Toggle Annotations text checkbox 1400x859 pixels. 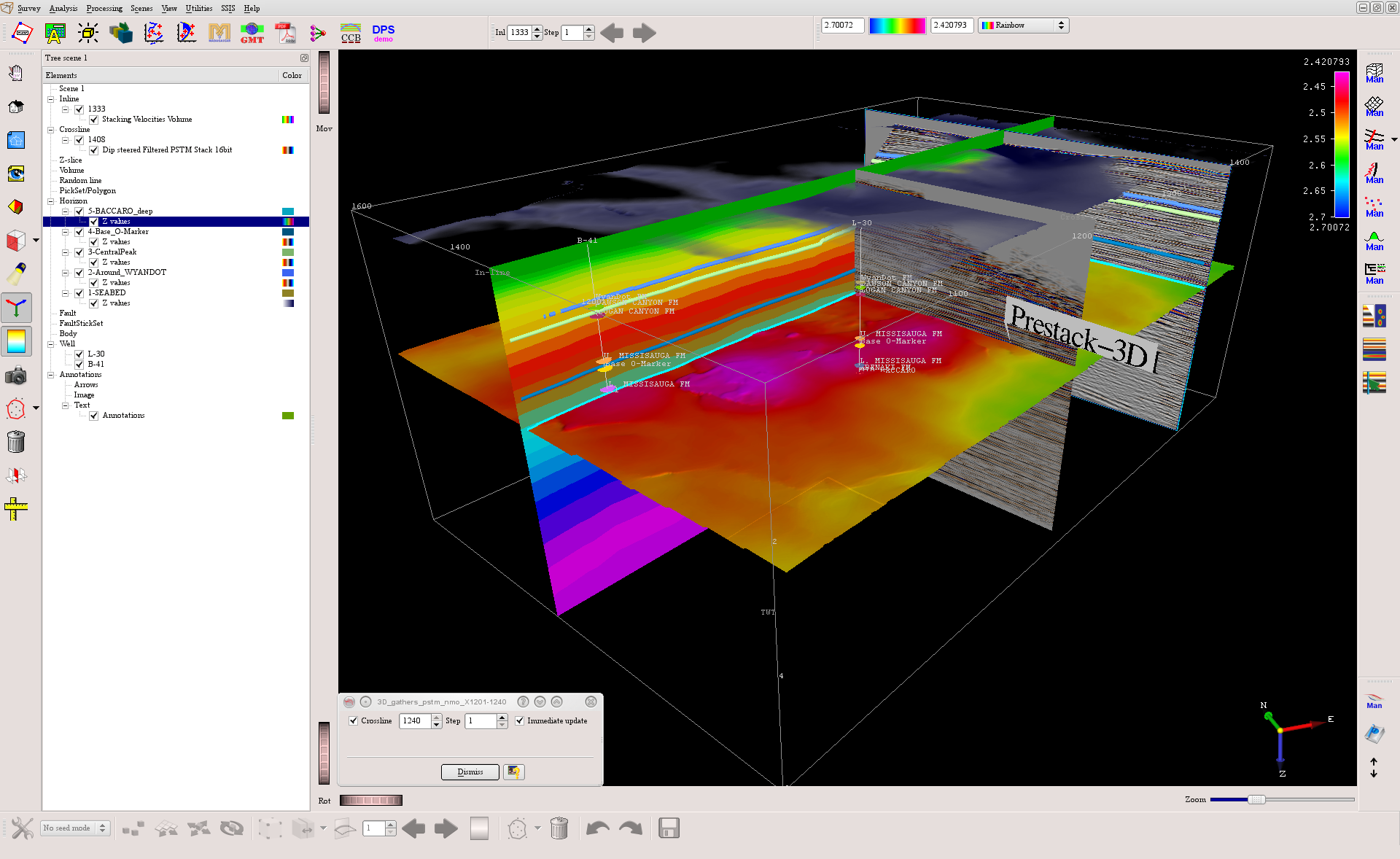(x=94, y=416)
